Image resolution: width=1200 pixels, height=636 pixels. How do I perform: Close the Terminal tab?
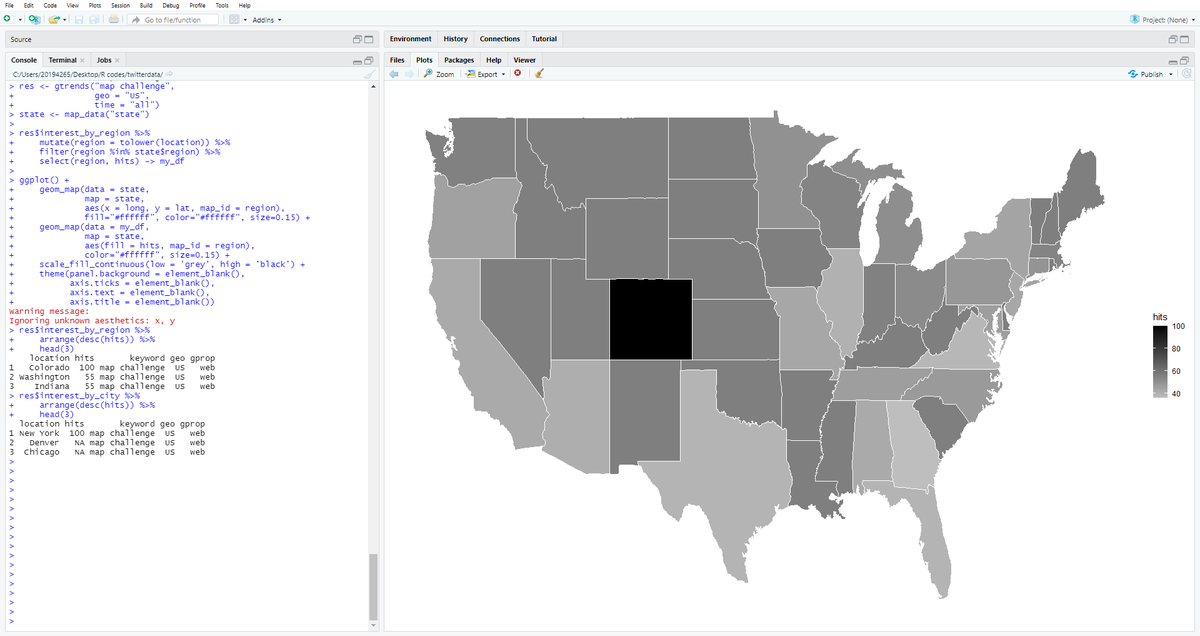[83, 60]
